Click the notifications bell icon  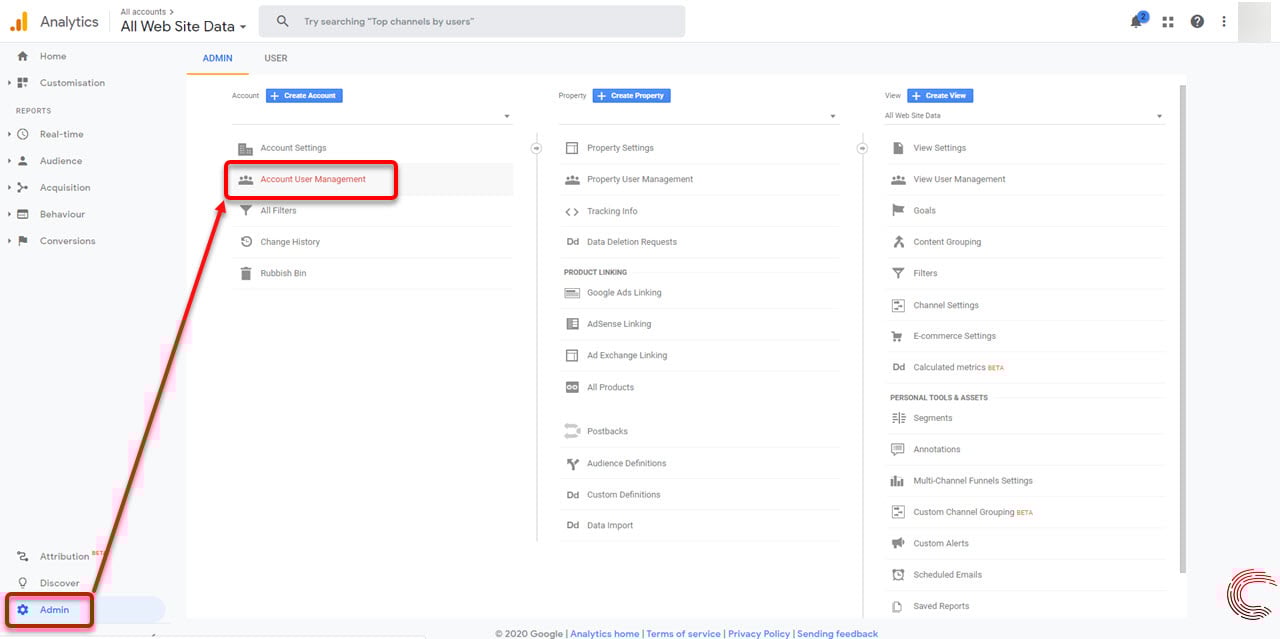coord(1136,22)
